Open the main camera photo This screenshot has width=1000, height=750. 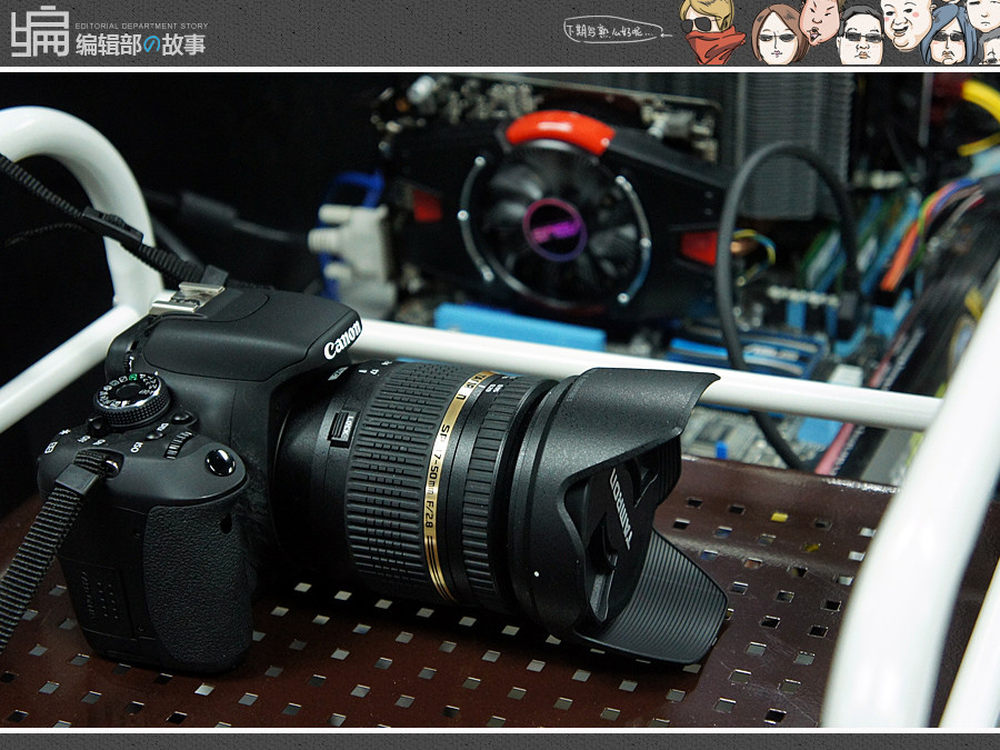(500, 400)
